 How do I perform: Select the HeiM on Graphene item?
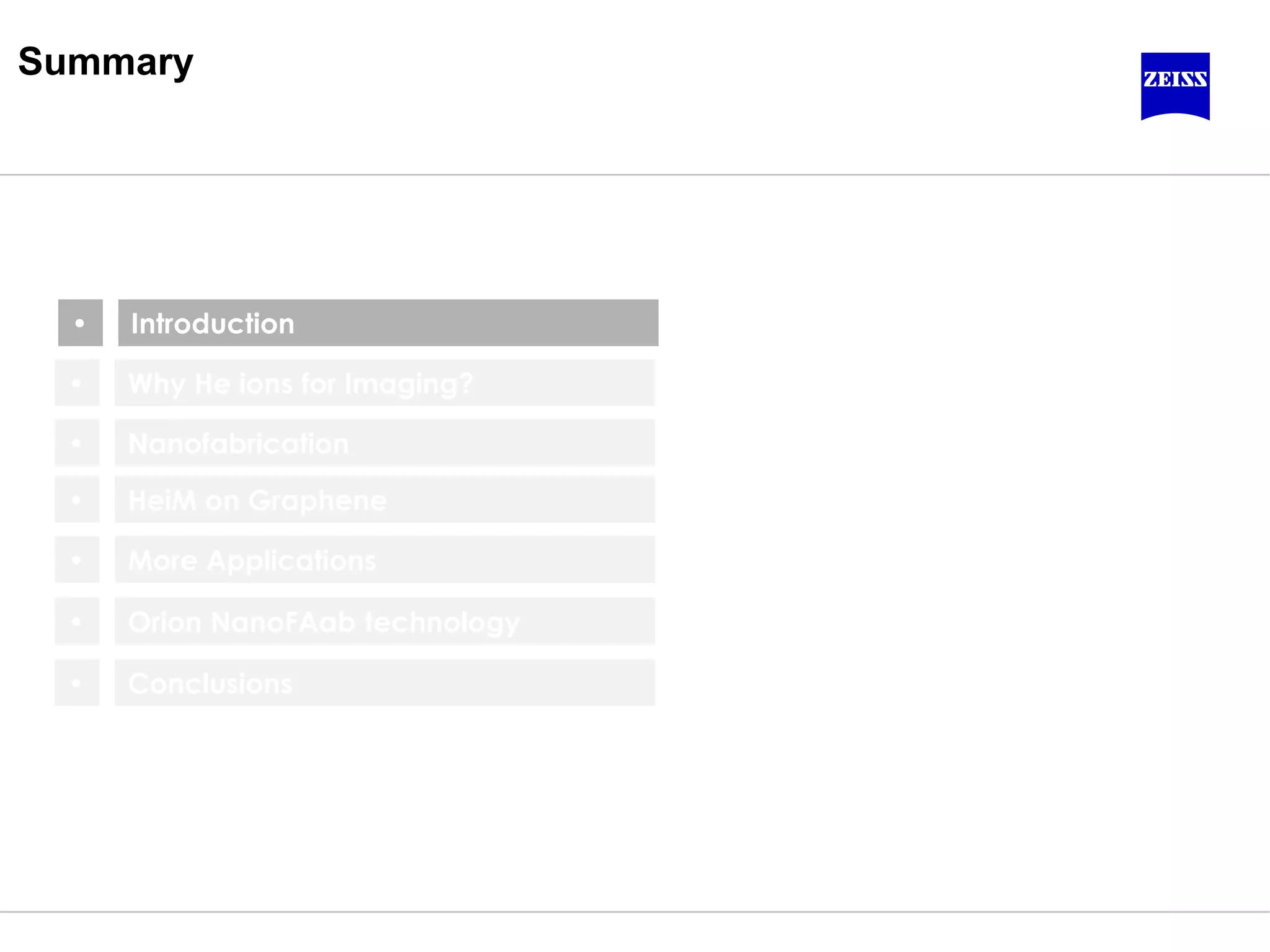pos(384,500)
